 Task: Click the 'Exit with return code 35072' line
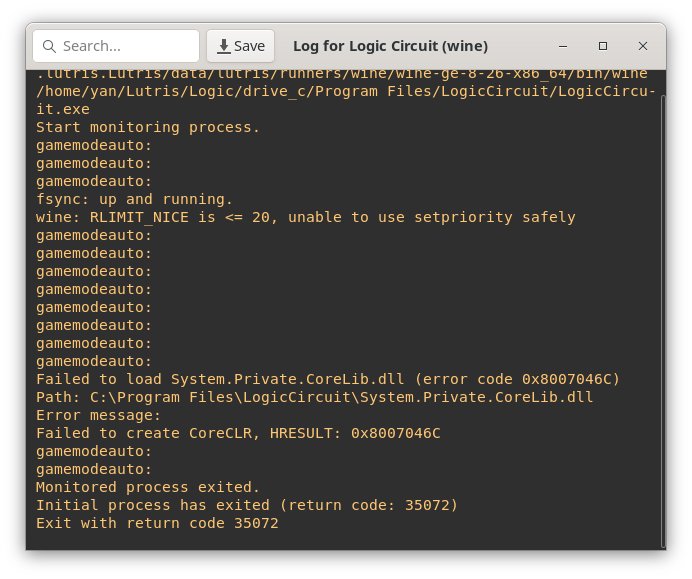[157, 523]
